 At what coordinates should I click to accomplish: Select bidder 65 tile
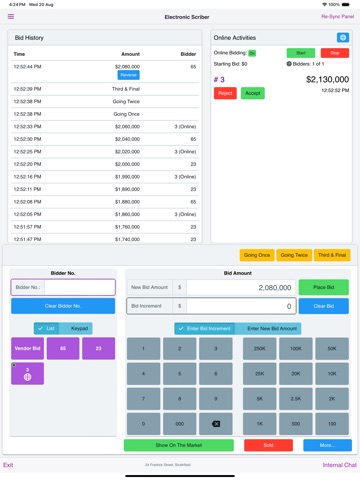[x=63, y=348]
